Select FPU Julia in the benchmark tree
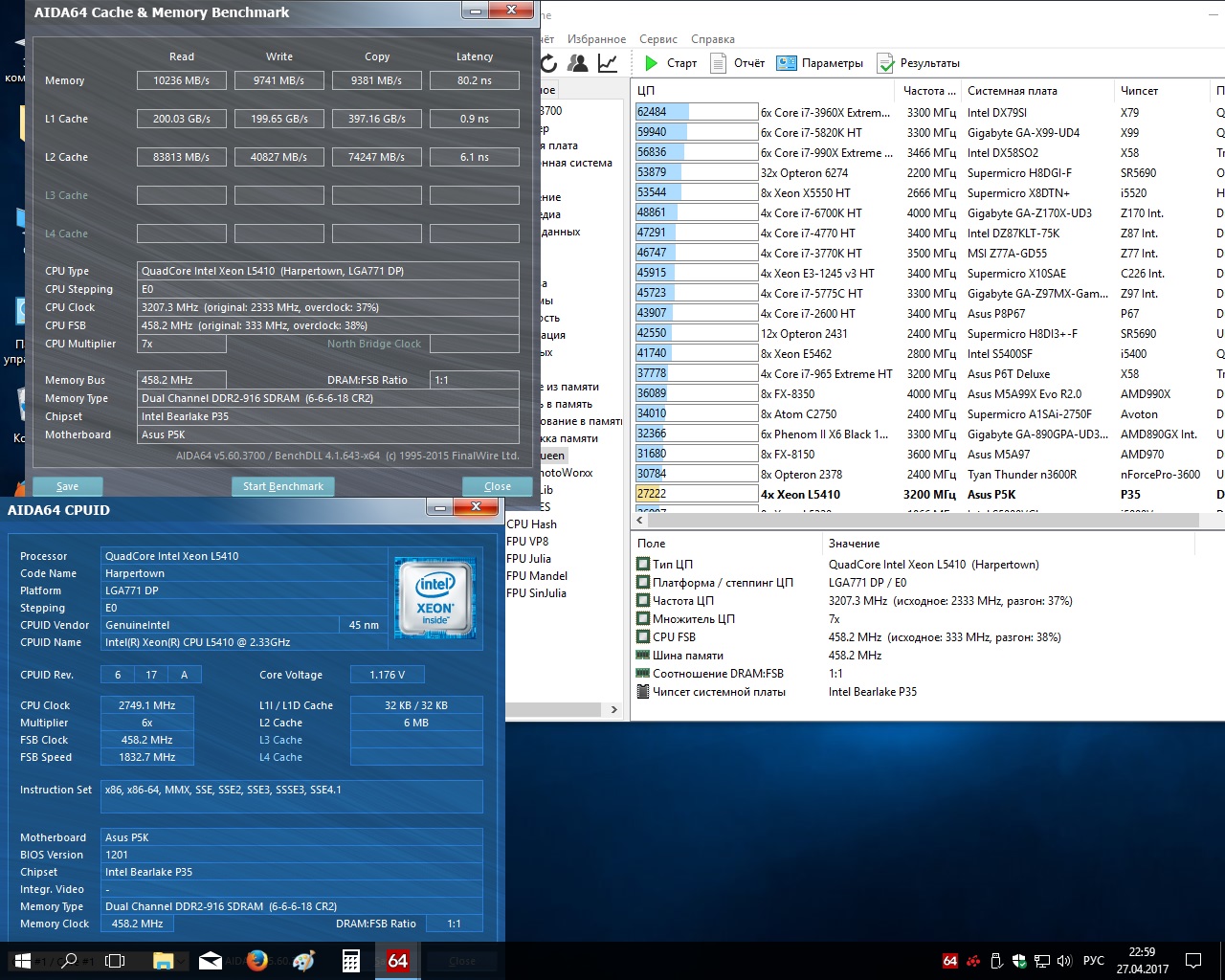 (x=528, y=559)
